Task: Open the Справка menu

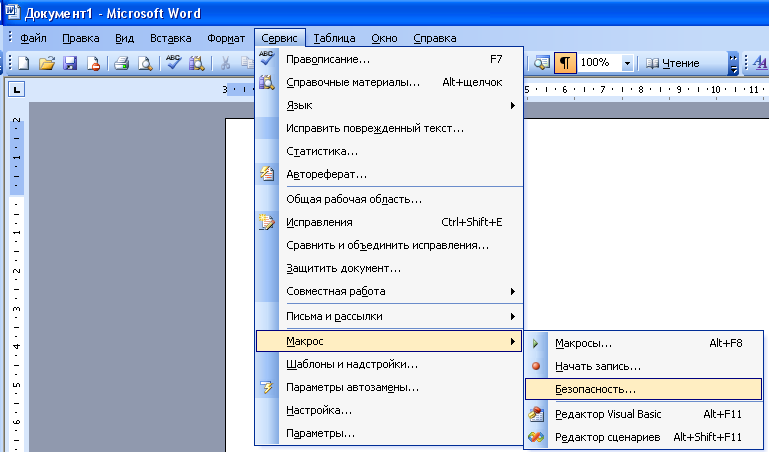Action: coord(435,38)
